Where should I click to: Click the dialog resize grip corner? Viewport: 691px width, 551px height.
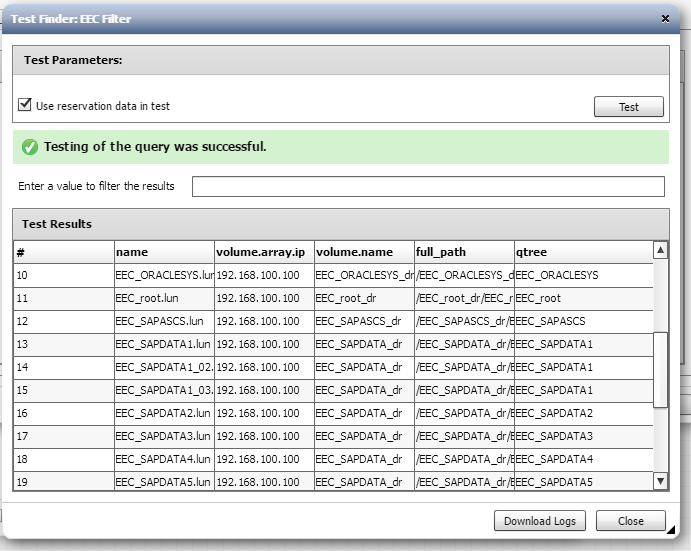[x=671, y=530]
